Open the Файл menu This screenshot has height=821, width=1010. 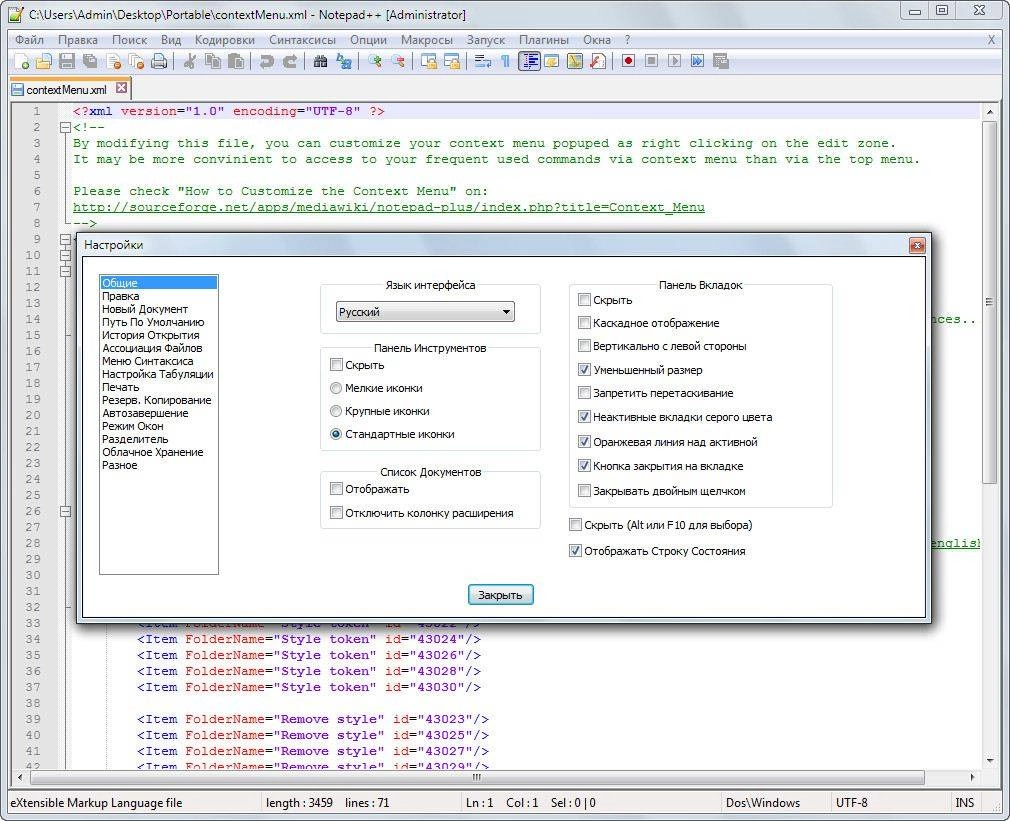30,40
